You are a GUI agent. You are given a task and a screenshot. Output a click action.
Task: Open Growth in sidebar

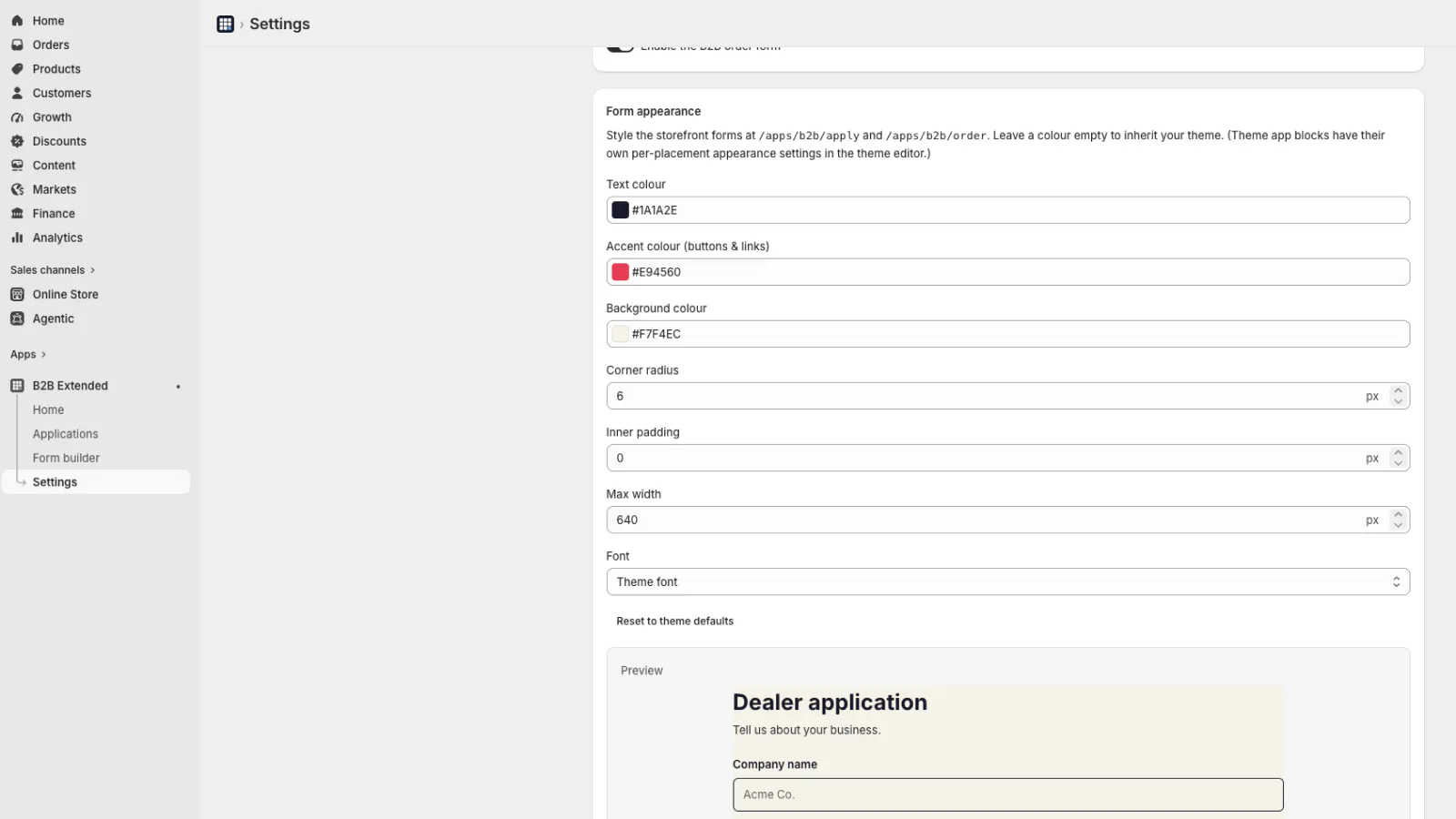[x=52, y=117]
